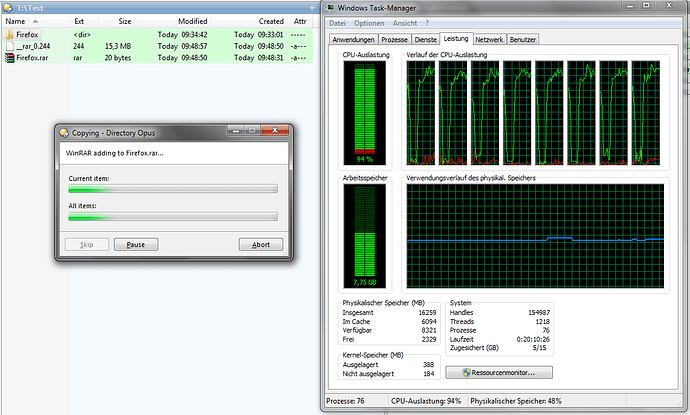
Task: Click the 15,3 MB size value
Action: (118, 46)
